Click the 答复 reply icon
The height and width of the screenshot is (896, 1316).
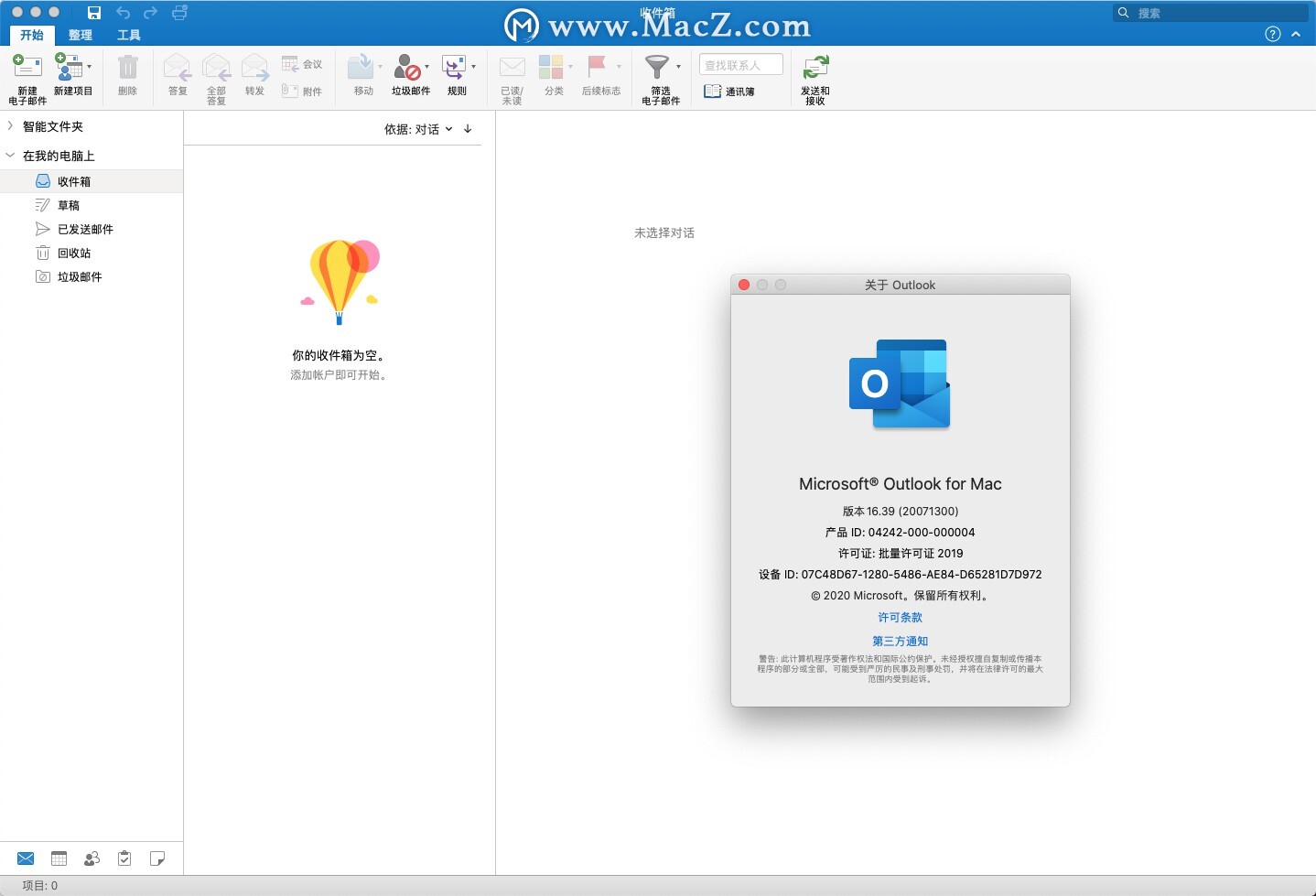[177, 67]
